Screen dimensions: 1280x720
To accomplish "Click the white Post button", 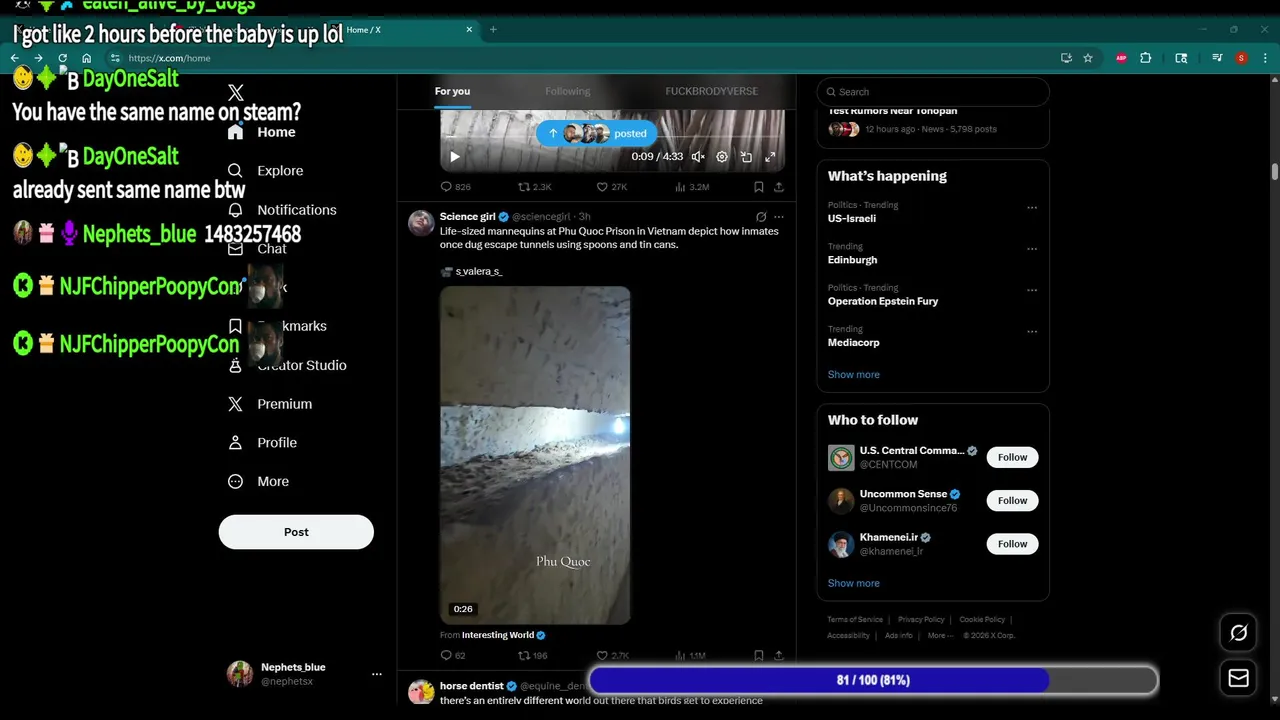I will coord(296,532).
